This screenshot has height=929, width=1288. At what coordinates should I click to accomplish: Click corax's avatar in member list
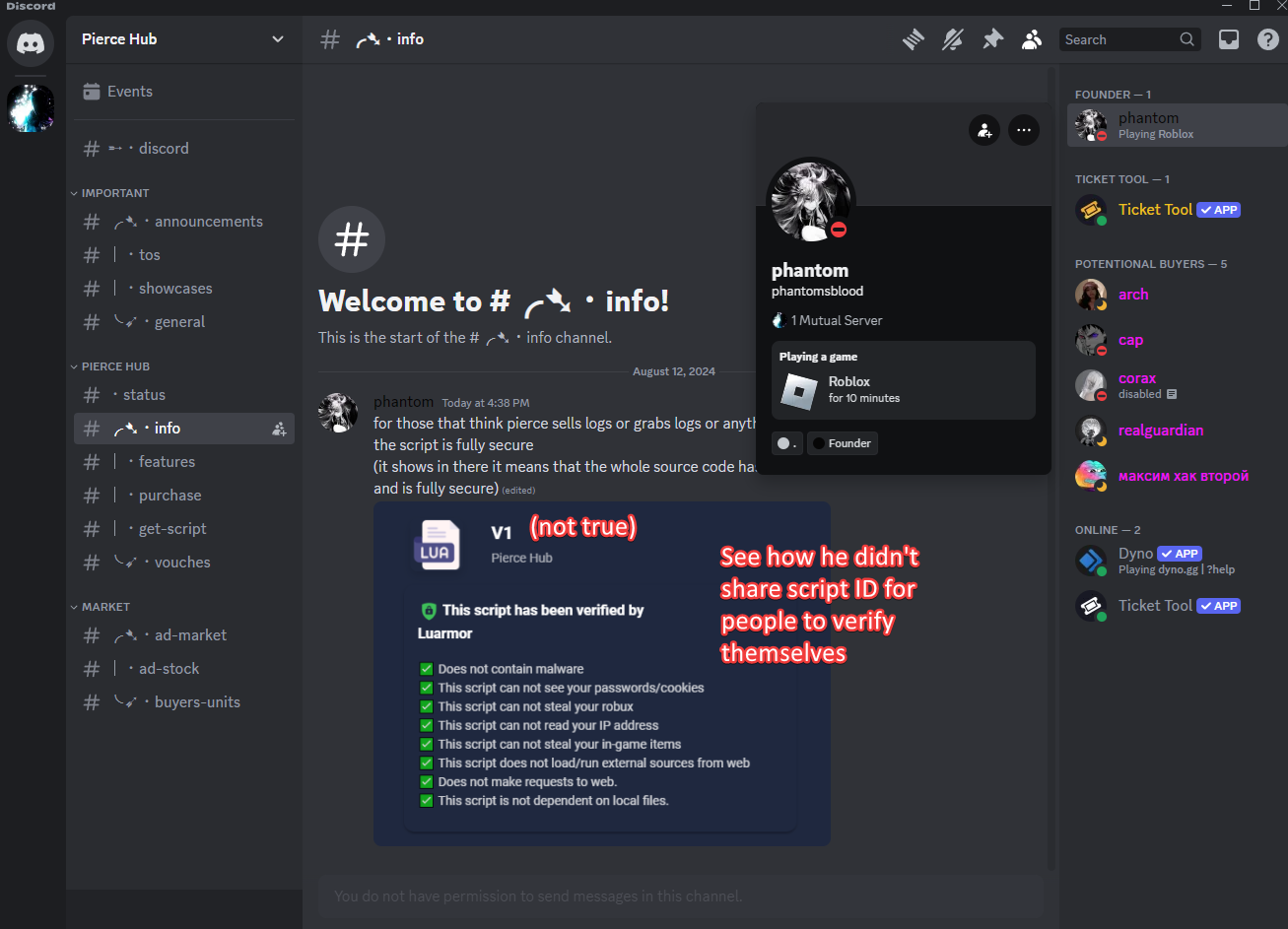[x=1091, y=385]
